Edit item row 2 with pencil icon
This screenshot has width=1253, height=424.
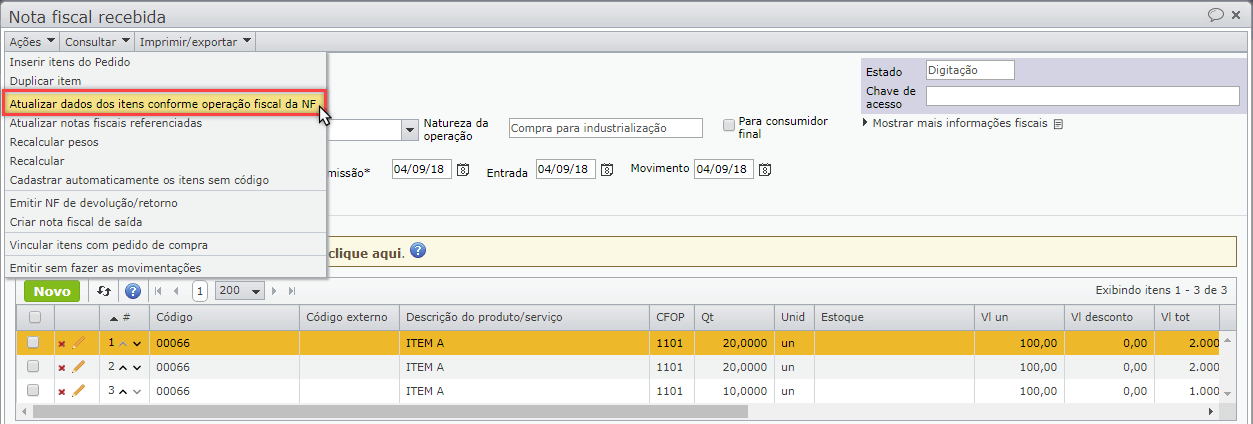tap(79, 366)
